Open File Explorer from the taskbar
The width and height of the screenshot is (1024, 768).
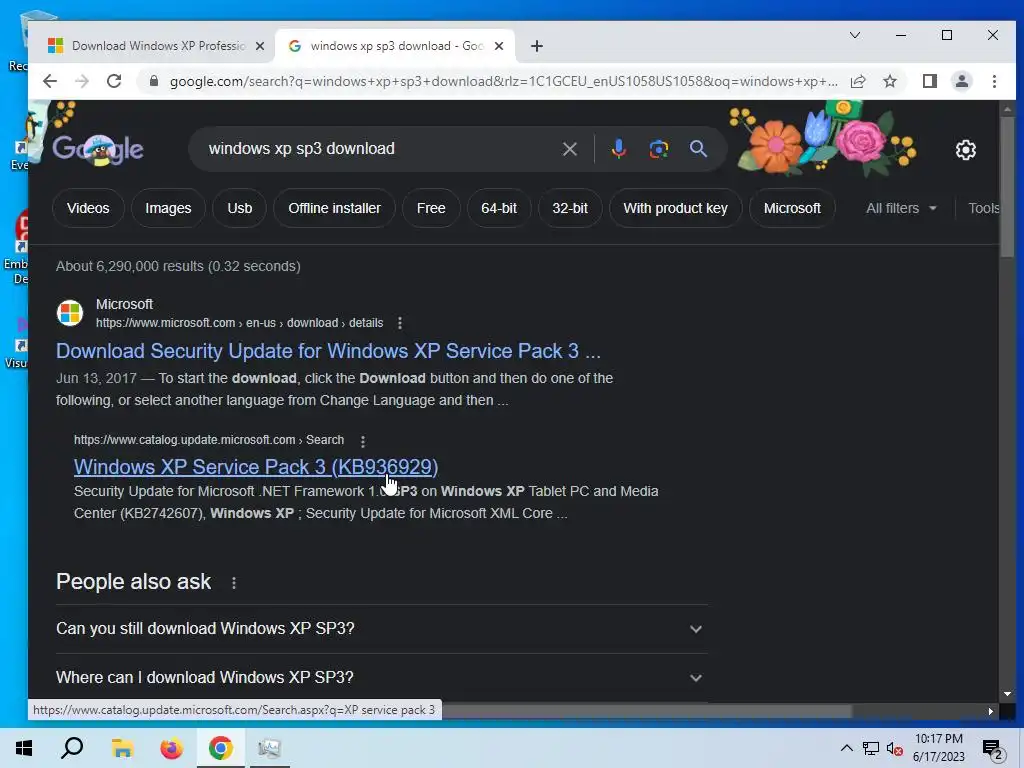click(x=122, y=748)
